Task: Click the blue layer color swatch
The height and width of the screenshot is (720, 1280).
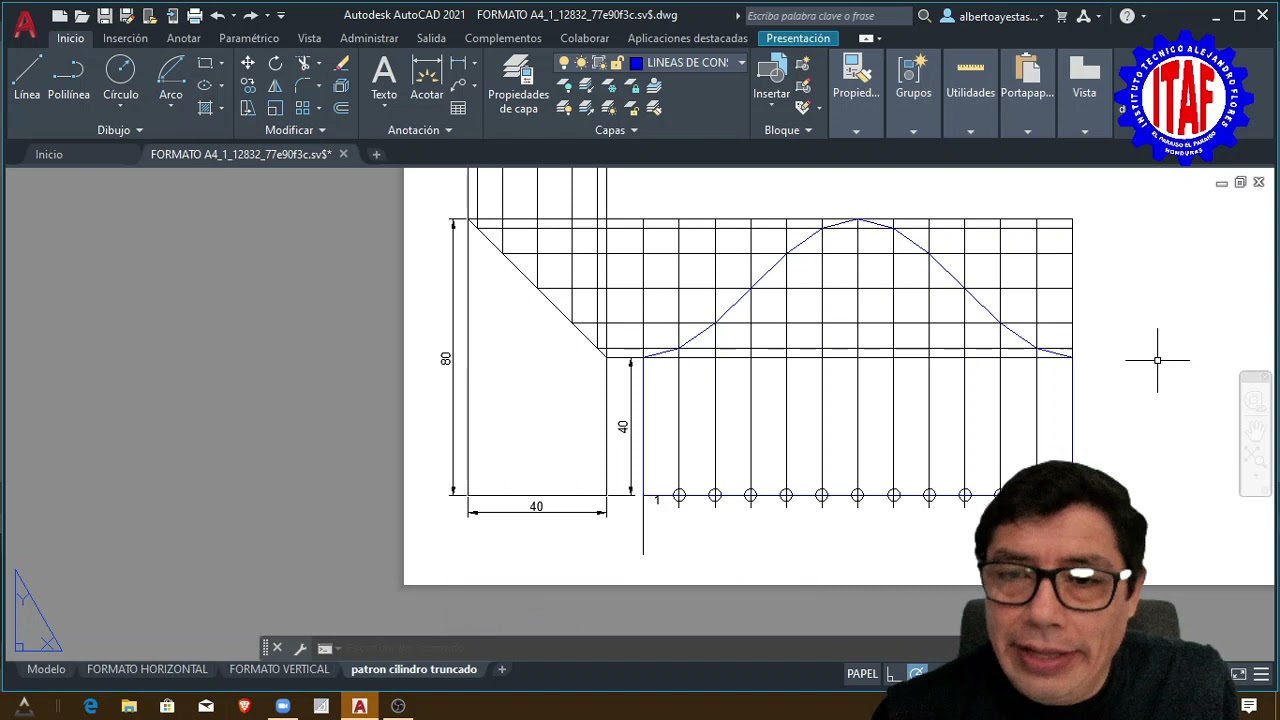Action: (x=636, y=63)
